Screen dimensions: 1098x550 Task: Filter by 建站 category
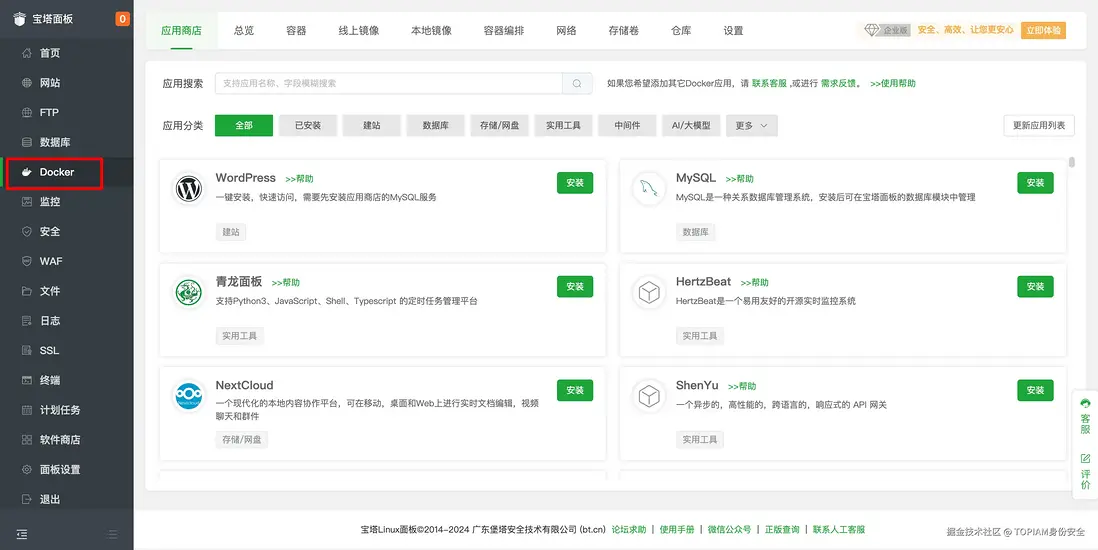[x=372, y=125]
